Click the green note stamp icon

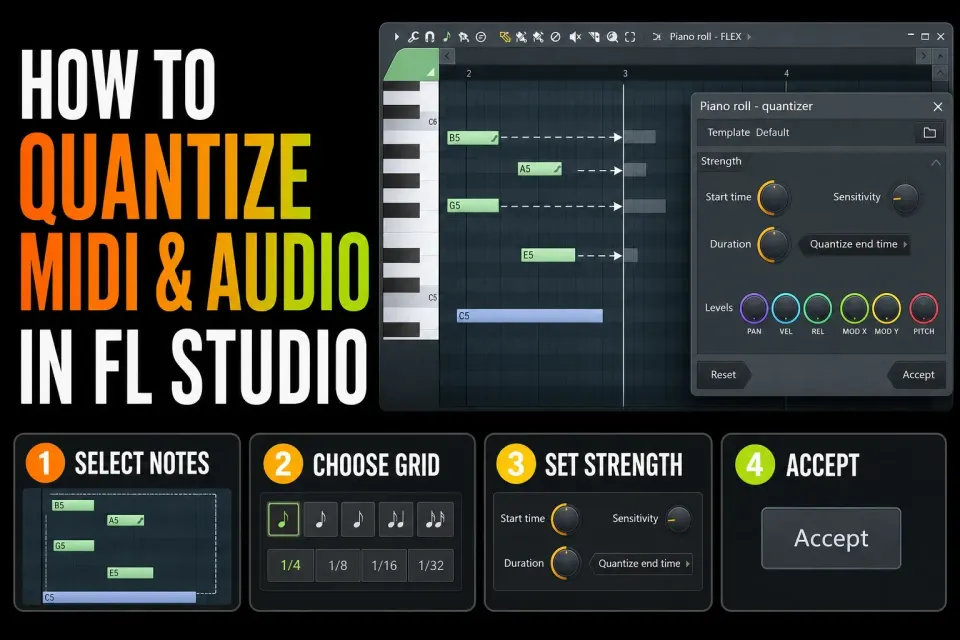click(x=446, y=37)
